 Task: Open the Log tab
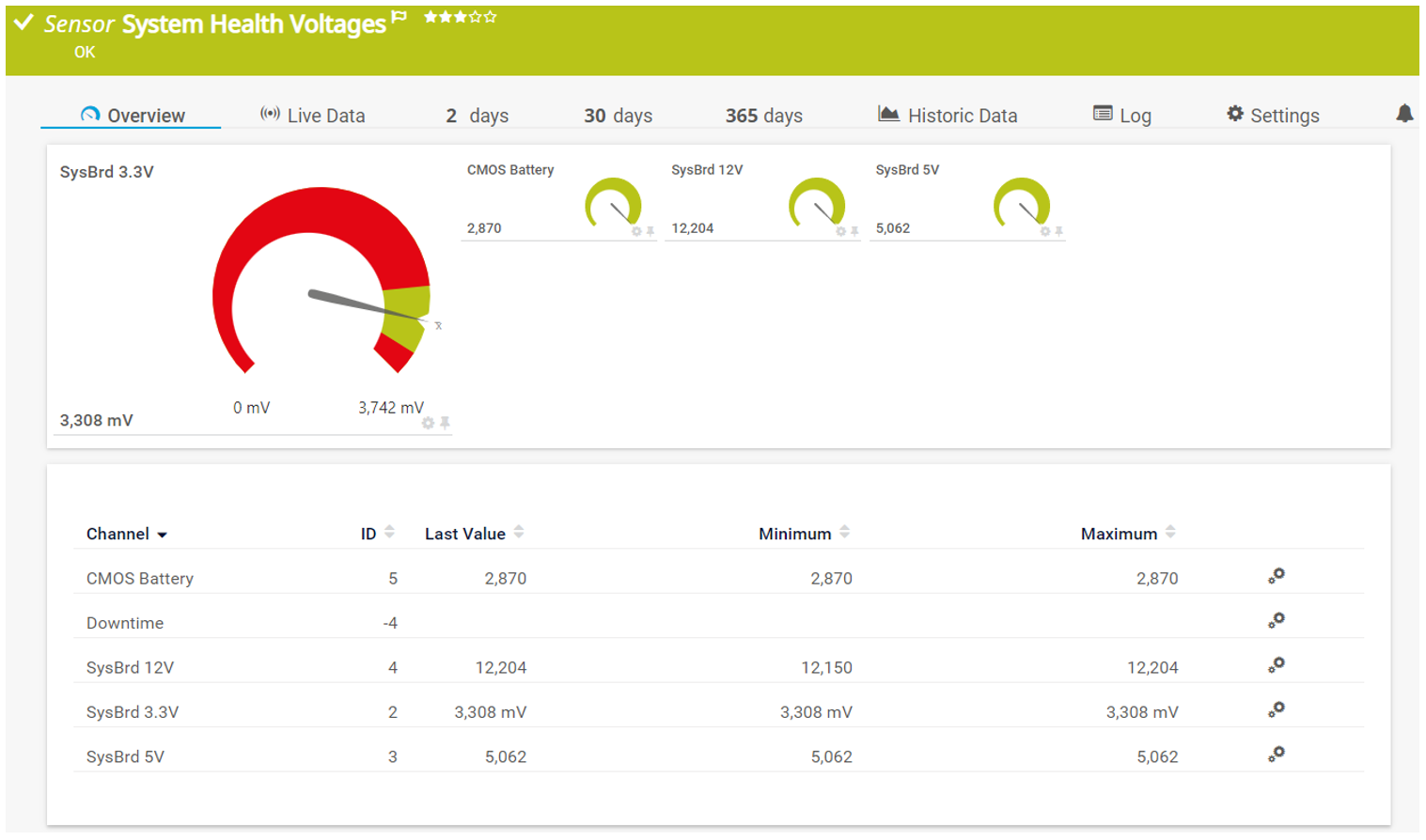click(x=1121, y=116)
